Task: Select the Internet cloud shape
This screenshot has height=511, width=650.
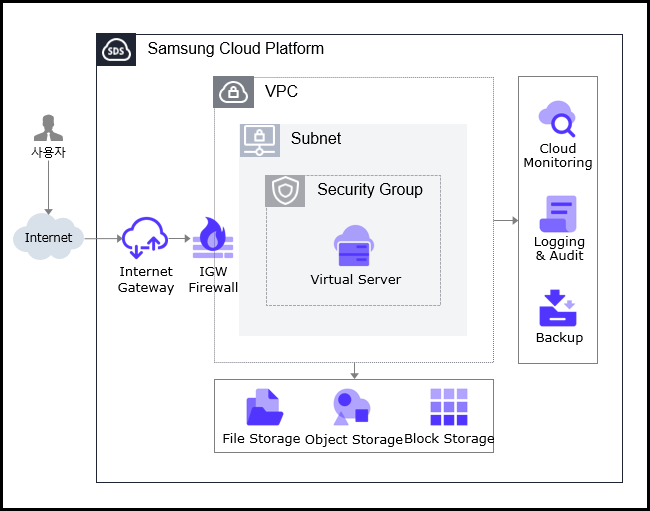Action: click(x=48, y=238)
